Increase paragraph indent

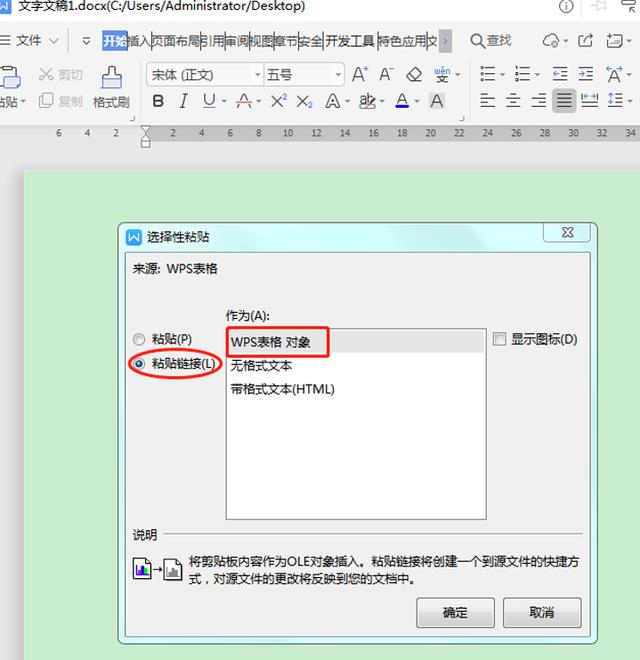click(585, 74)
